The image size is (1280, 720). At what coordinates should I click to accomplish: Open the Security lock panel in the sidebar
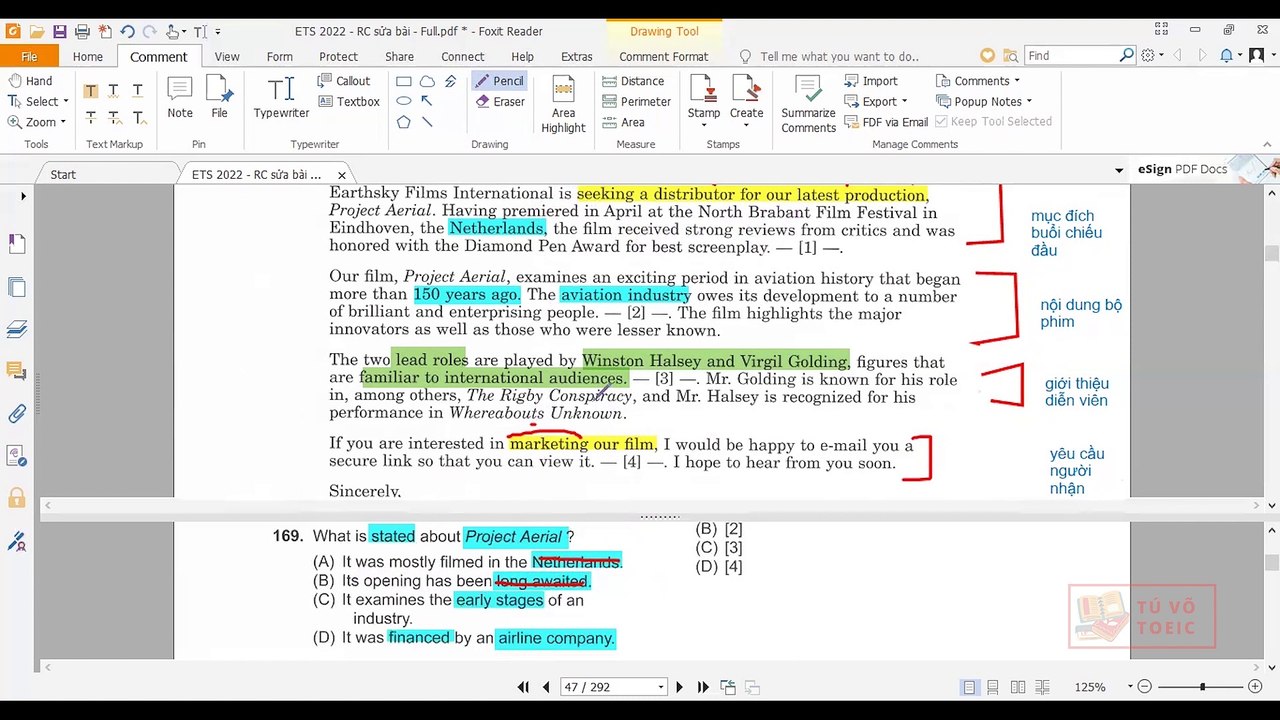pyautogui.click(x=17, y=497)
